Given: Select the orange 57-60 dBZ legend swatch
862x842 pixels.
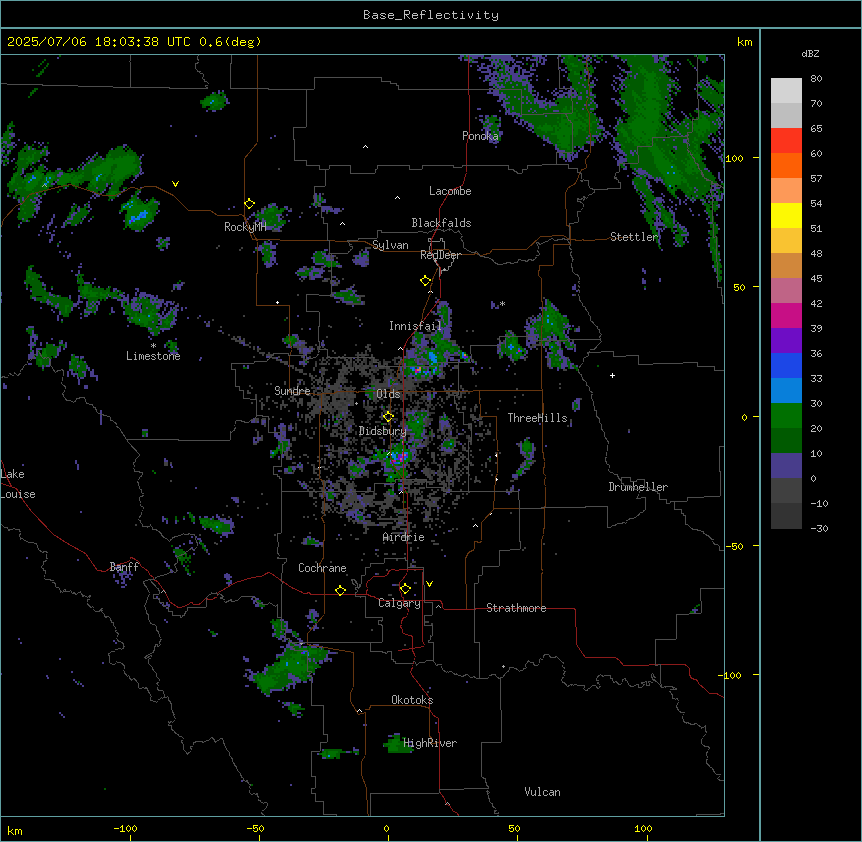Looking at the screenshot, I should 786,165.
